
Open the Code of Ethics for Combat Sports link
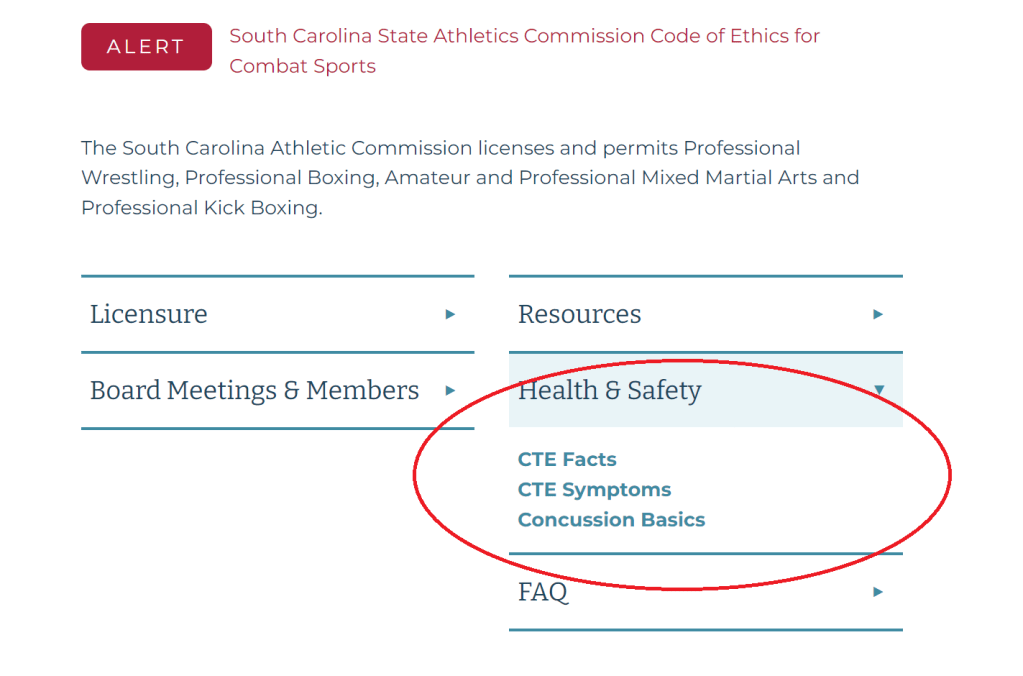pos(524,37)
